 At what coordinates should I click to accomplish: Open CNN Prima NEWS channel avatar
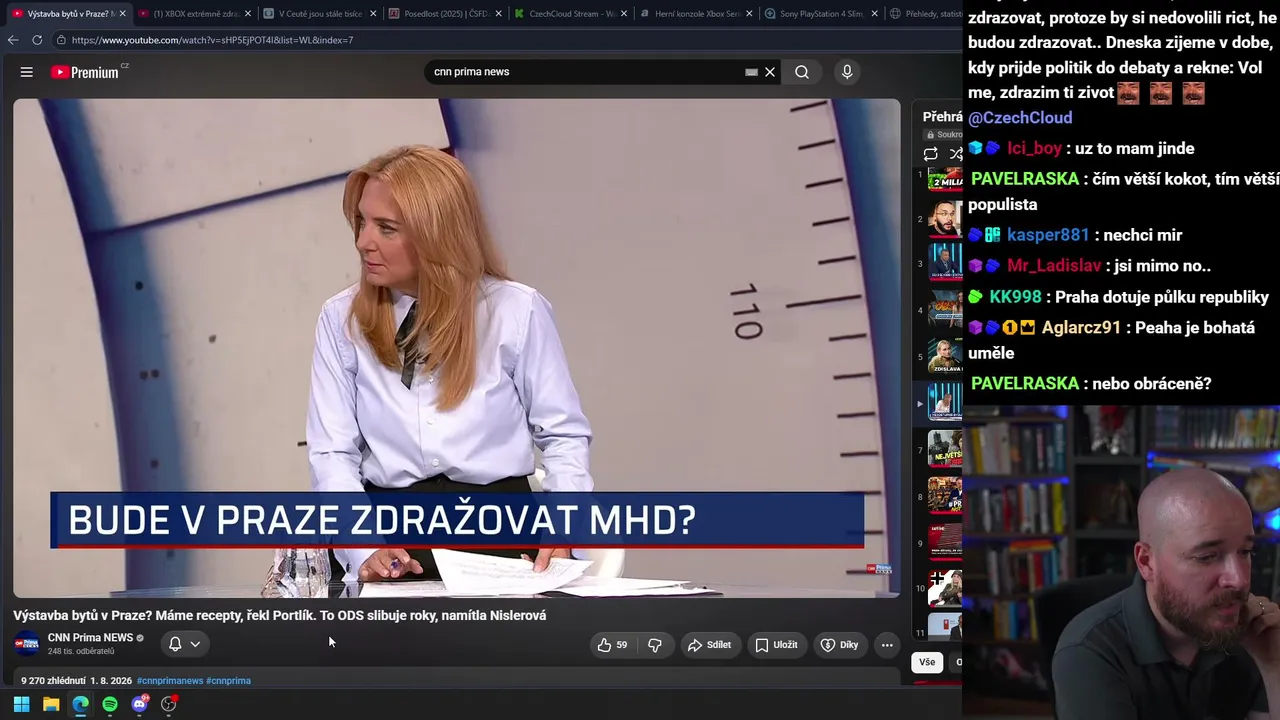[x=27, y=644]
